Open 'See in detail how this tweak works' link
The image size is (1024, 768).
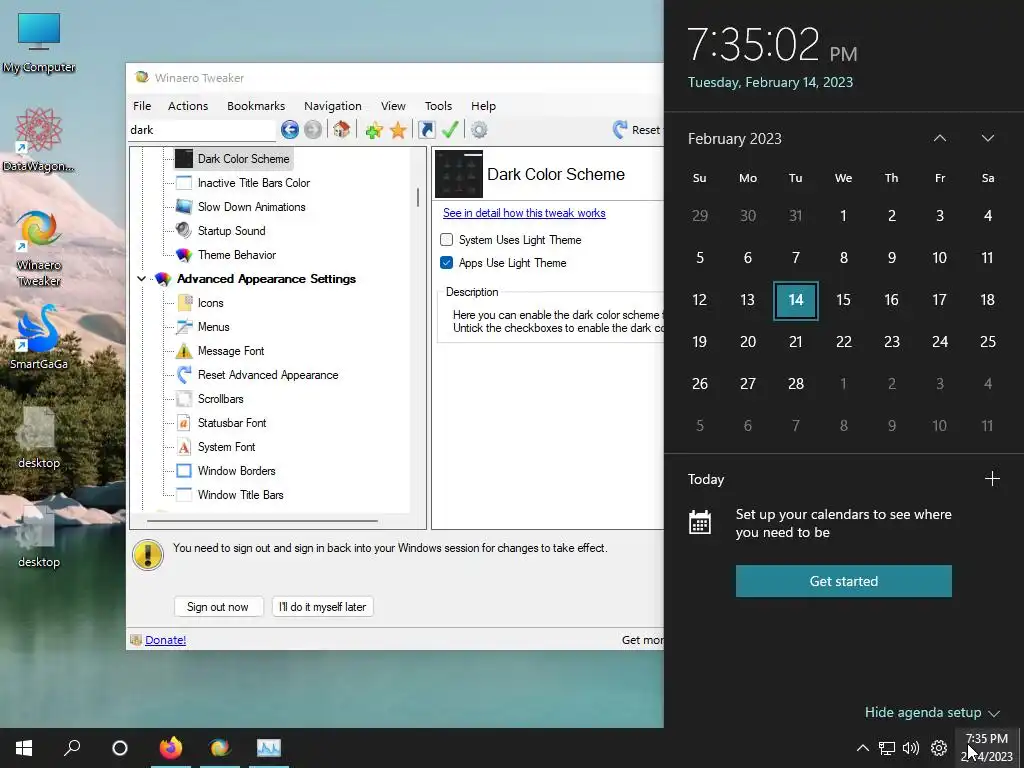524,213
